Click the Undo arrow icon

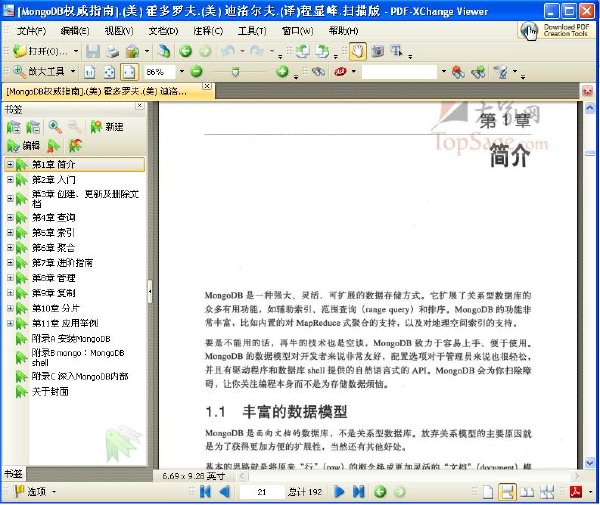(x=228, y=51)
